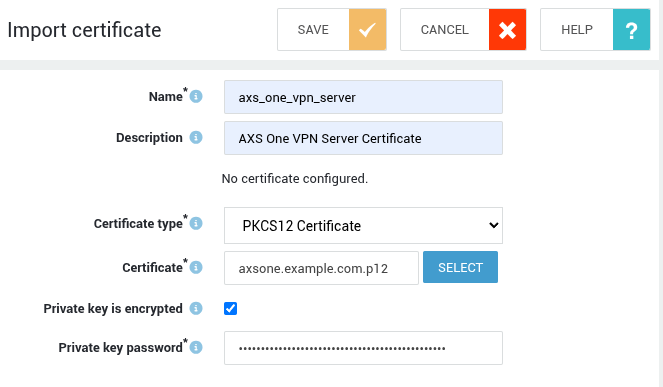Expand the Certificate type dropdown
The height and width of the screenshot is (387, 663).
point(363,225)
